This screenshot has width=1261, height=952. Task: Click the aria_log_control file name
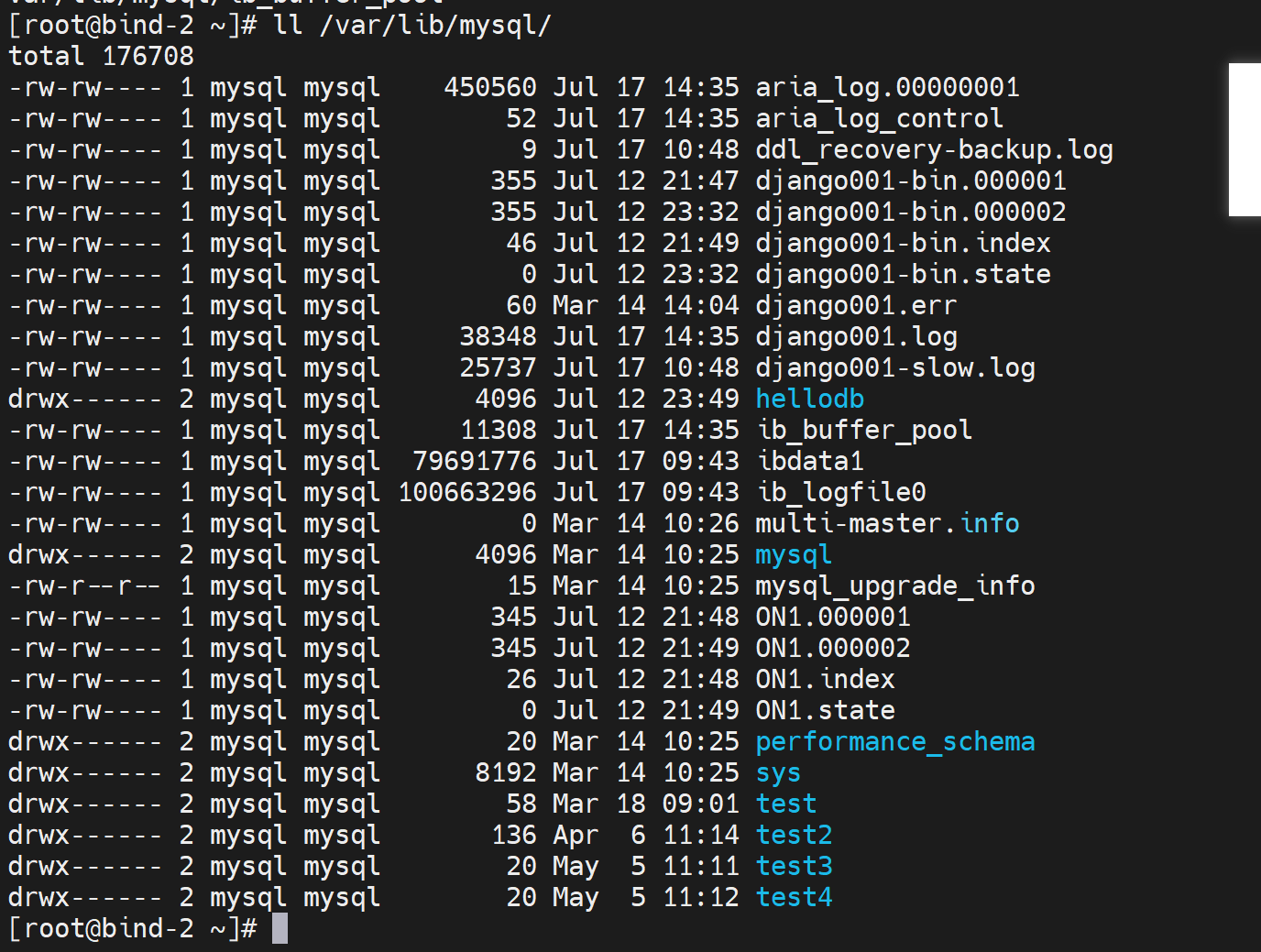[878, 118]
